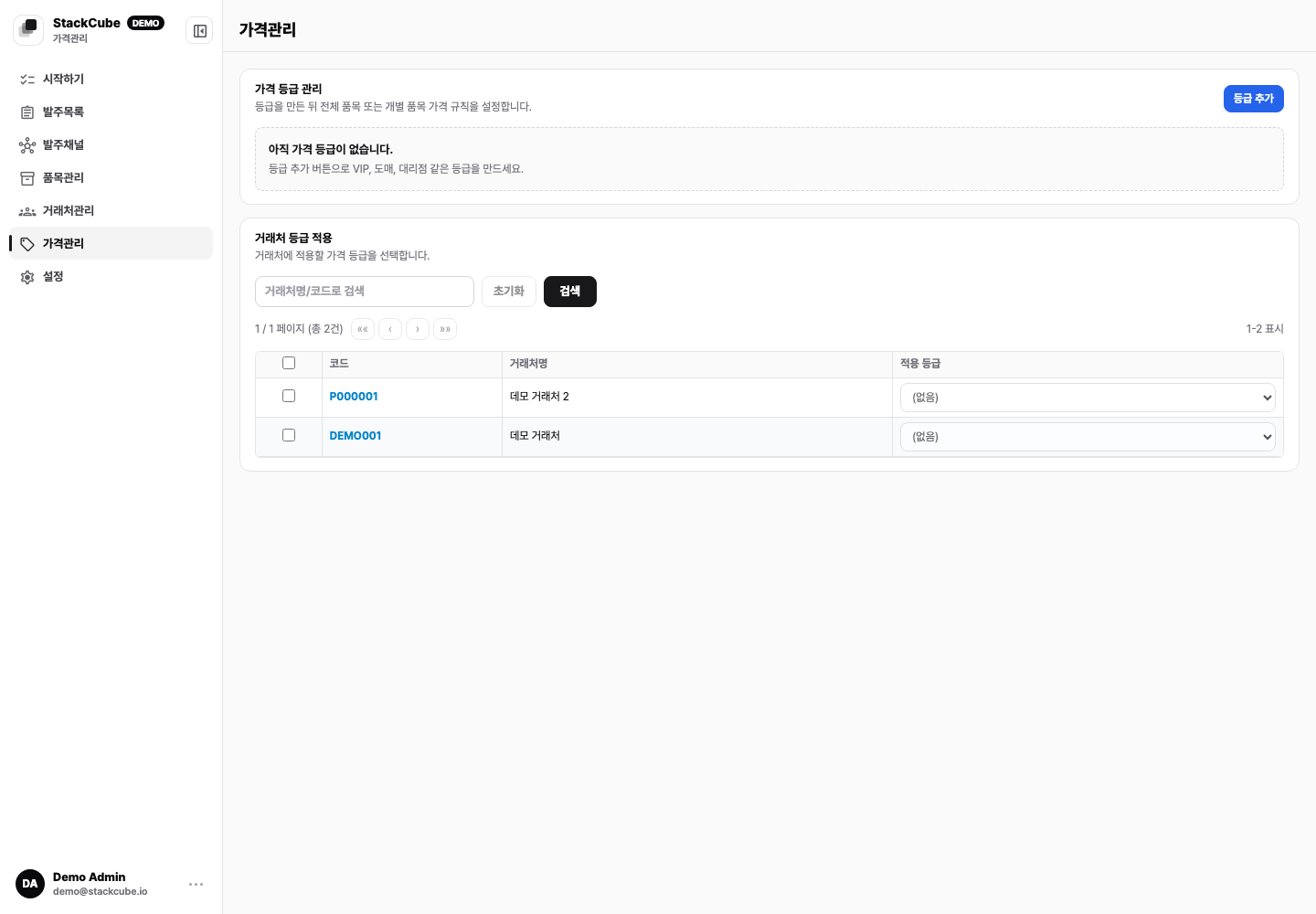Navigate to 거래처관리 menu
This screenshot has height=914, width=1316.
(x=111, y=211)
